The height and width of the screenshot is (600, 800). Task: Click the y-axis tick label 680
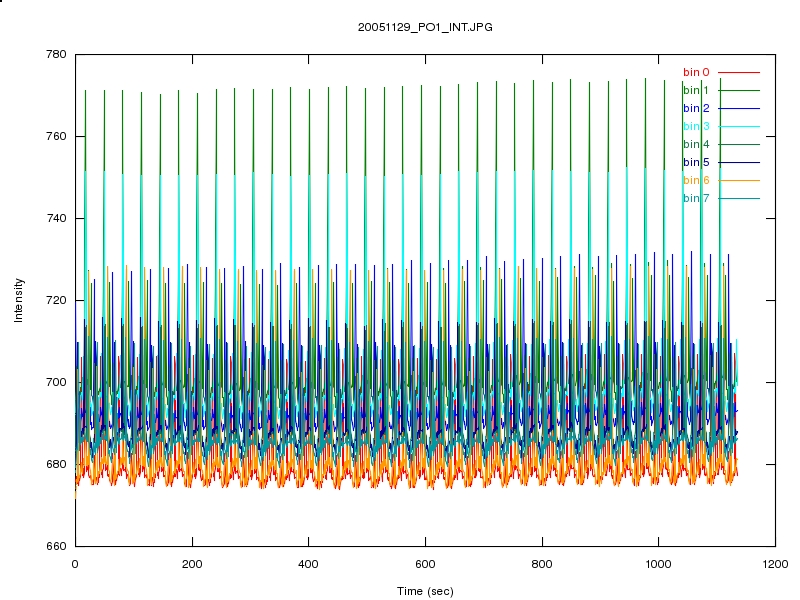click(x=56, y=464)
